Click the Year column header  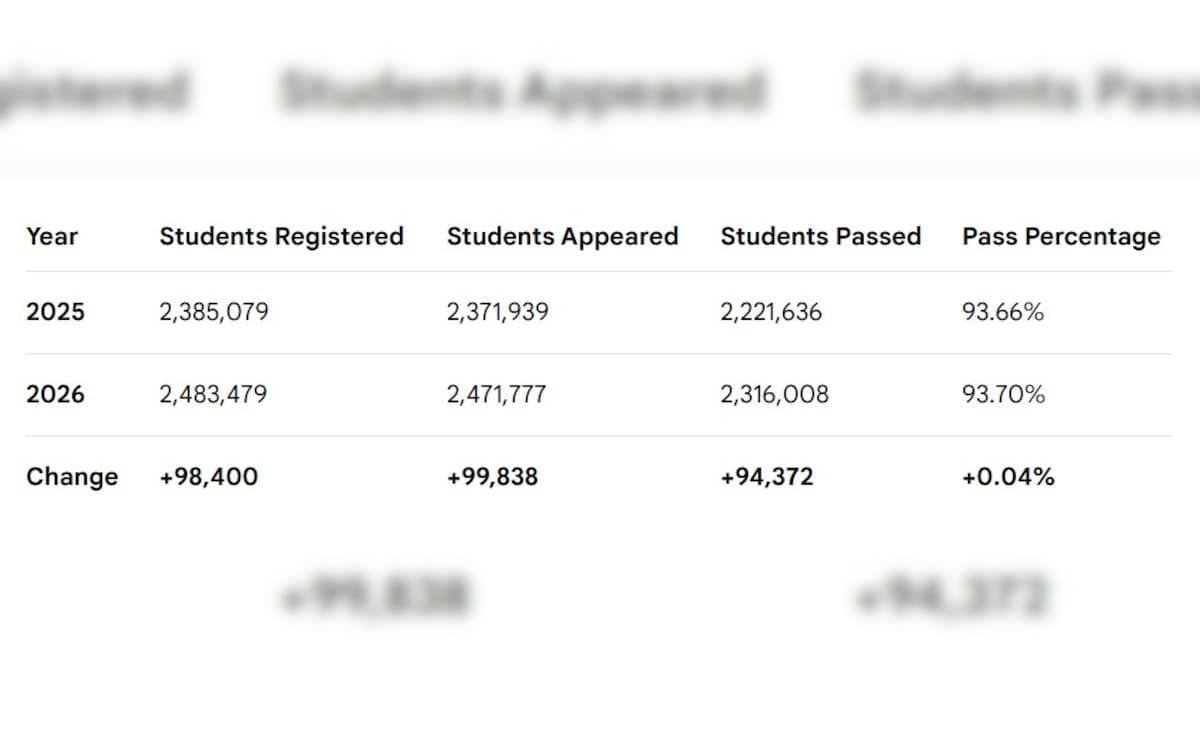click(52, 237)
